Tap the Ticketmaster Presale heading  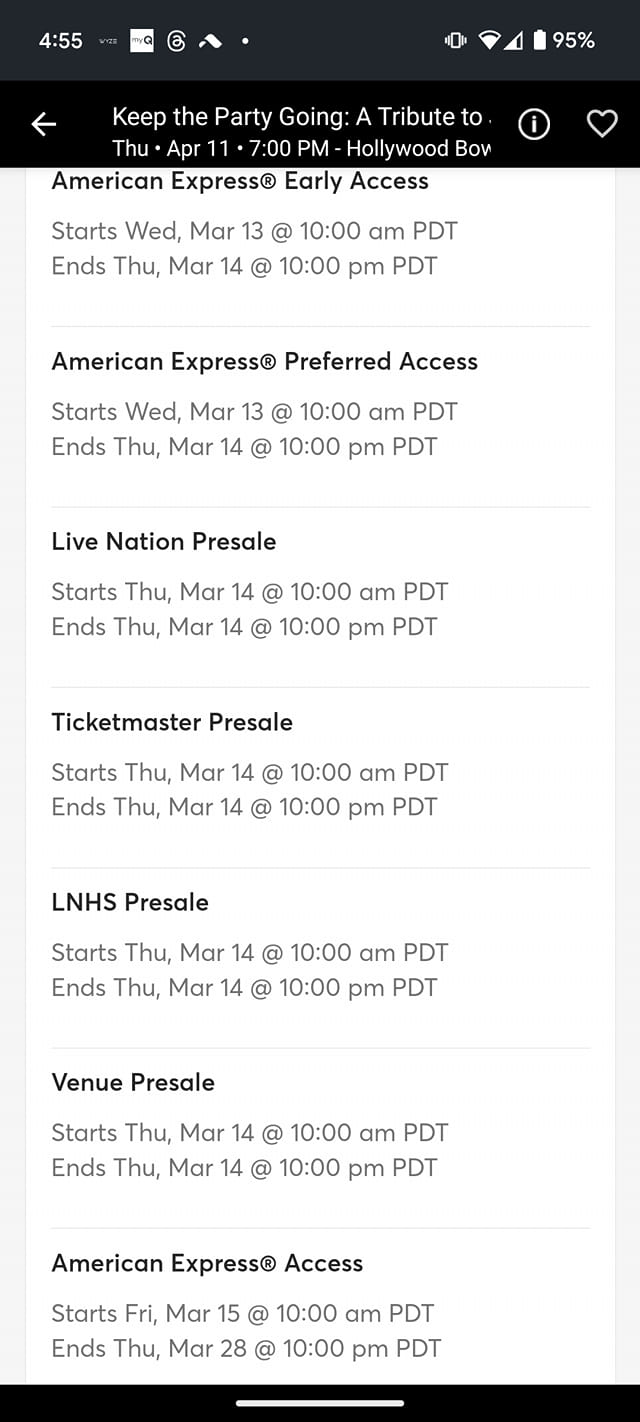click(x=172, y=722)
